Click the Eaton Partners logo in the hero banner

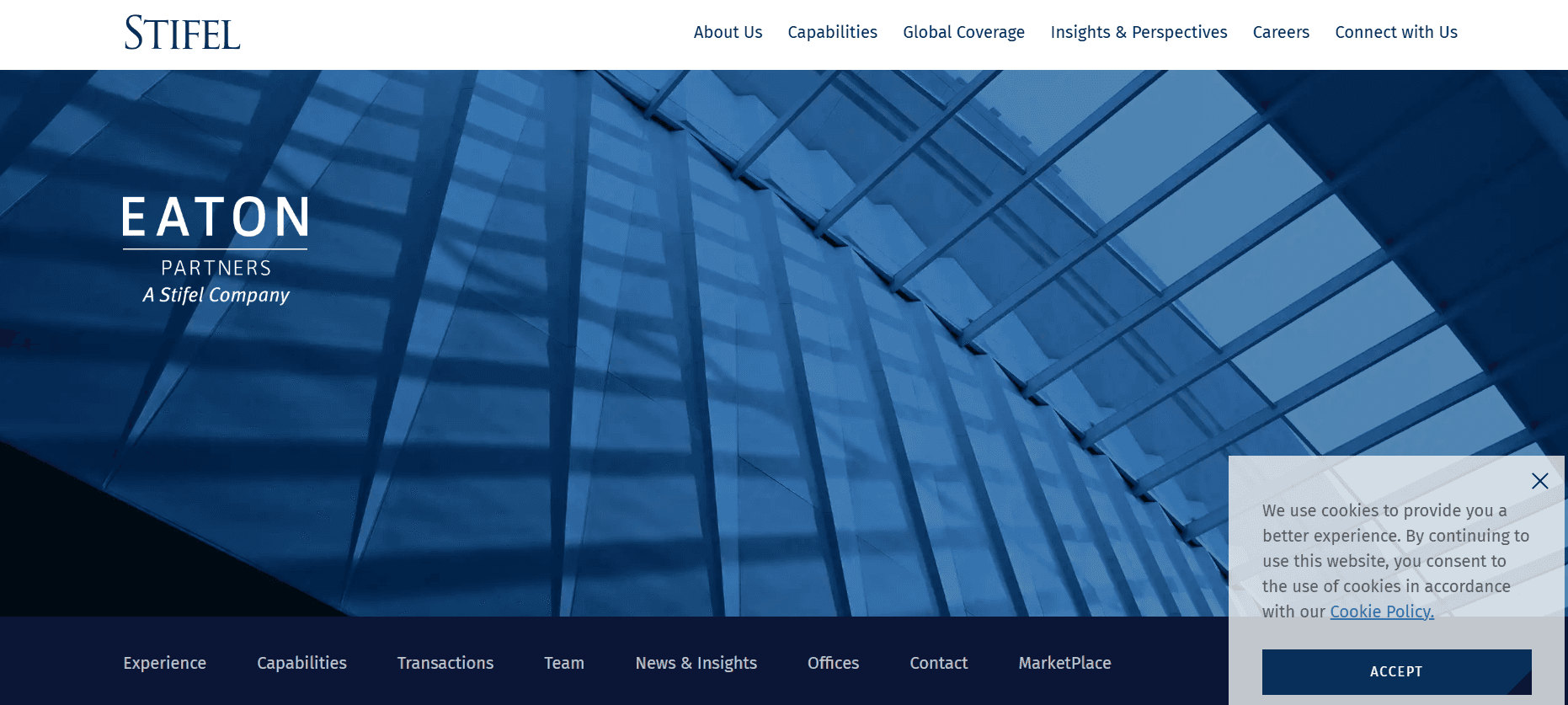pos(216,250)
